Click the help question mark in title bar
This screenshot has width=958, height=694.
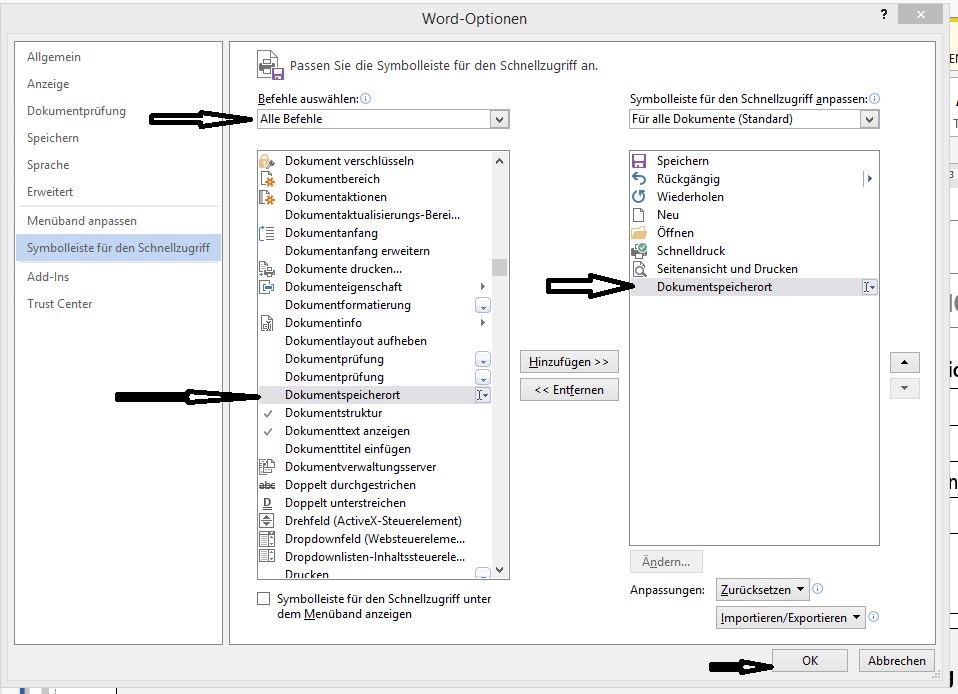(883, 15)
